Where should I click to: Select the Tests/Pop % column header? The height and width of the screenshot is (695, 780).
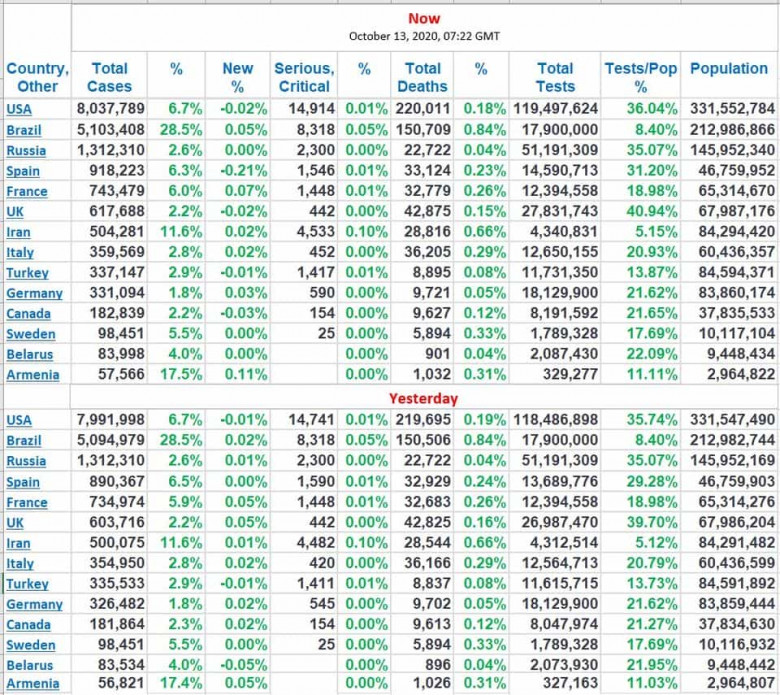(640, 77)
